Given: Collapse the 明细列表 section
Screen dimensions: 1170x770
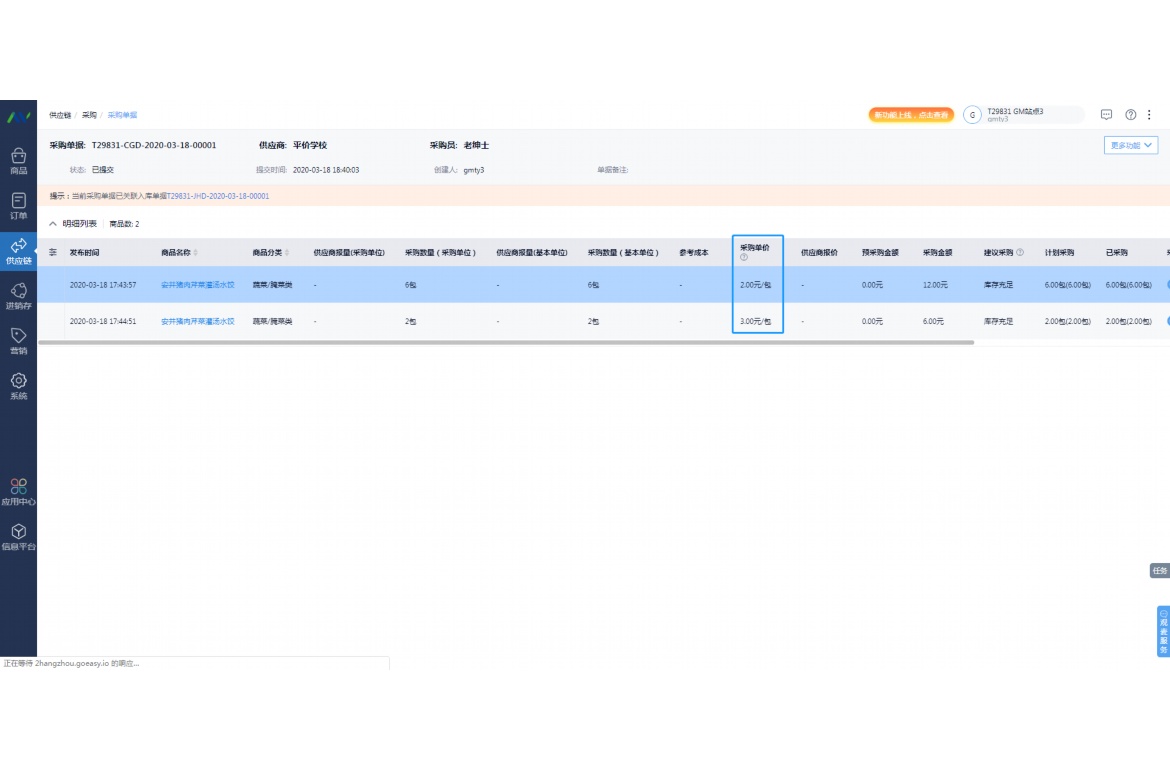Looking at the screenshot, I should coord(53,224).
